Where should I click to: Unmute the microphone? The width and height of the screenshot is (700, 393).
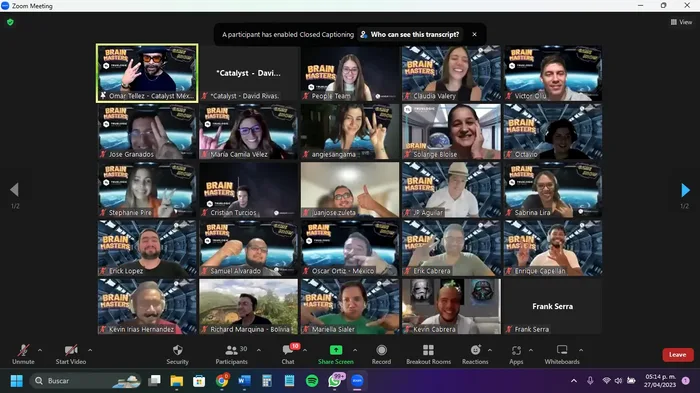(x=23, y=355)
